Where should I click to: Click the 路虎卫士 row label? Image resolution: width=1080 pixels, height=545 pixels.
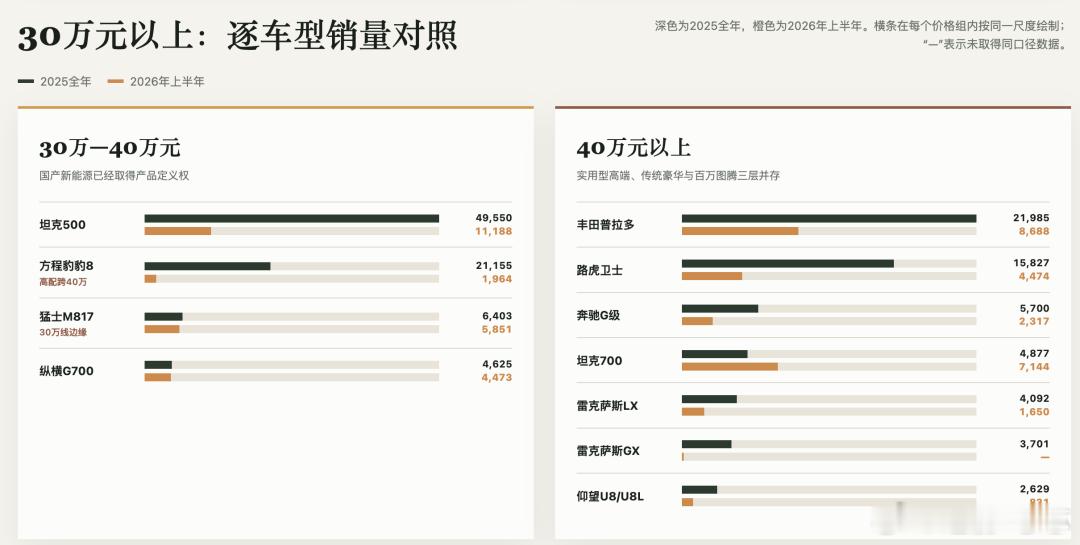point(599,270)
